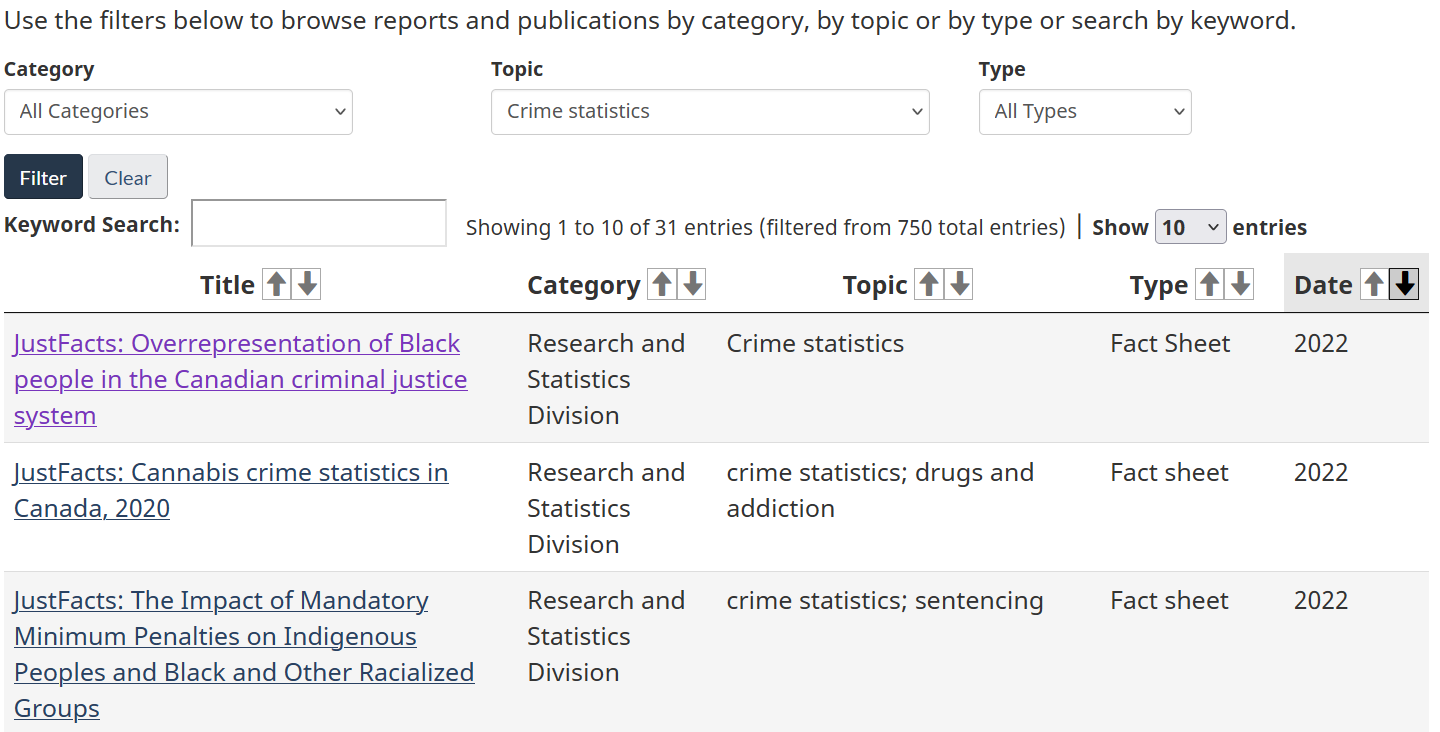Image resolution: width=1440 pixels, height=732 pixels.
Task: Sort Date column ascending arrow
Action: tap(1374, 285)
